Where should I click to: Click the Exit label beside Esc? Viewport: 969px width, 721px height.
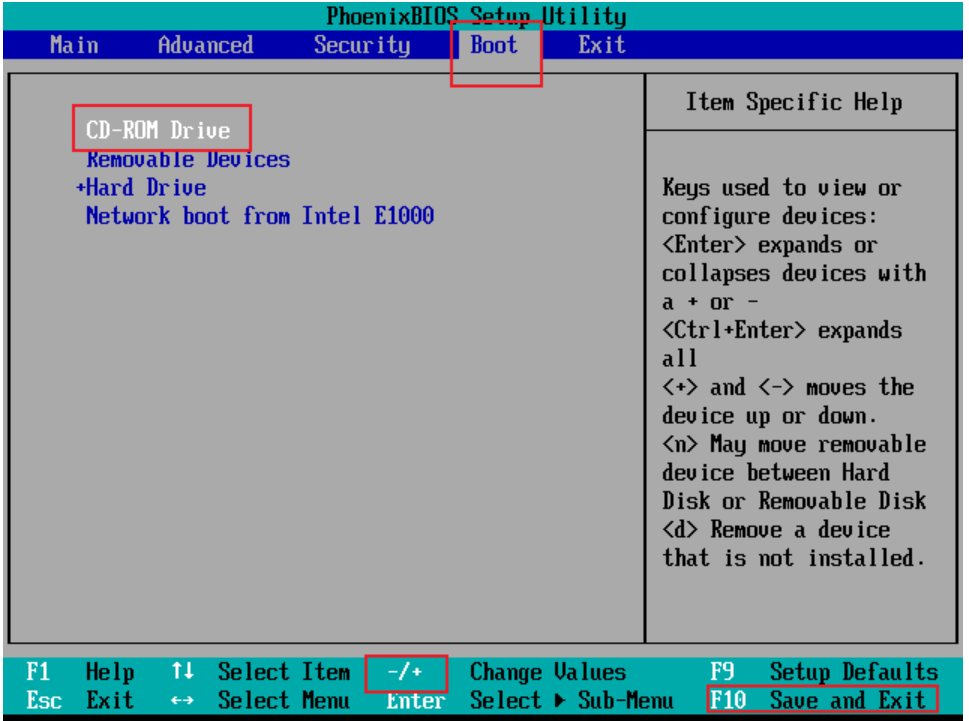point(109,701)
